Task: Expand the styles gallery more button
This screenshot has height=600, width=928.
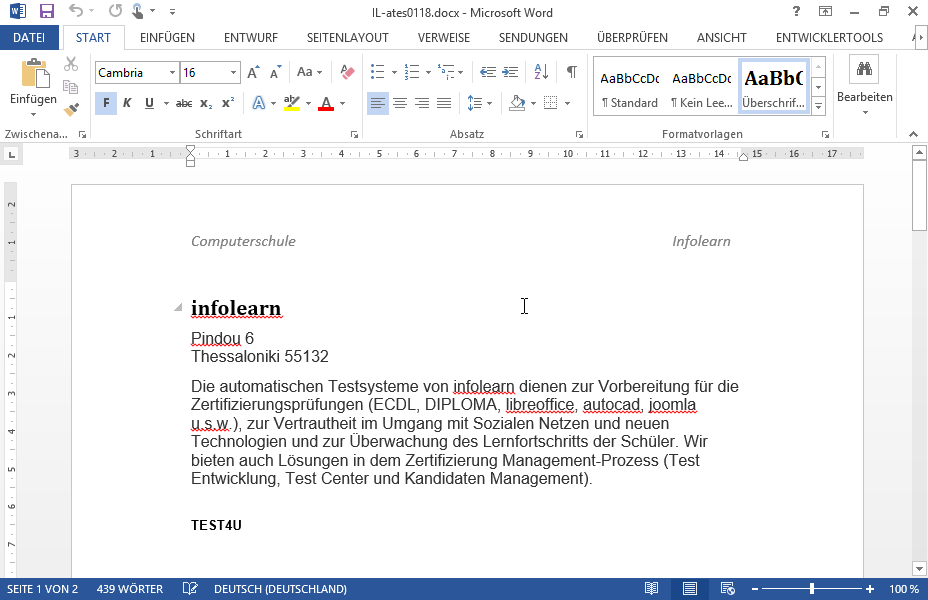Action: pyautogui.click(x=819, y=107)
